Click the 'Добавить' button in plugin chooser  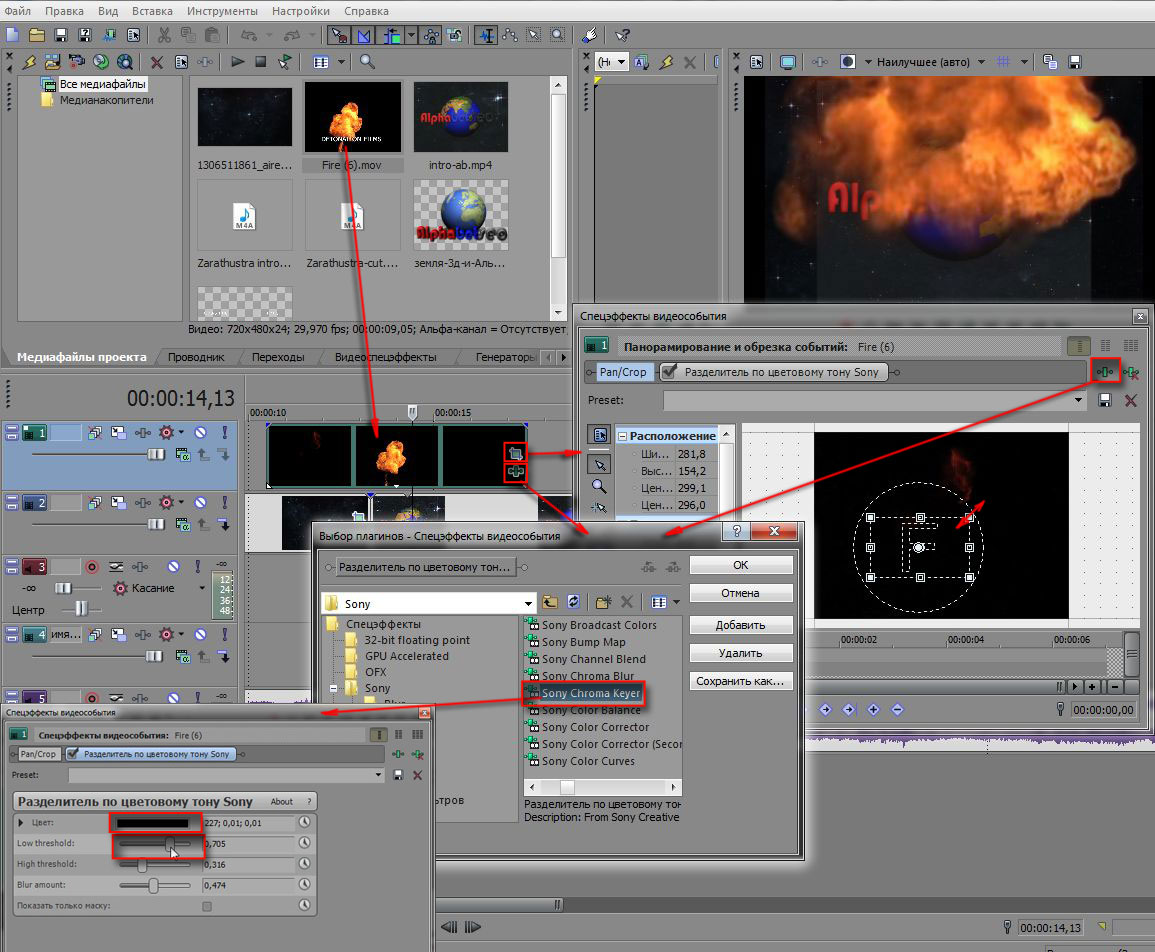pyautogui.click(x=740, y=625)
